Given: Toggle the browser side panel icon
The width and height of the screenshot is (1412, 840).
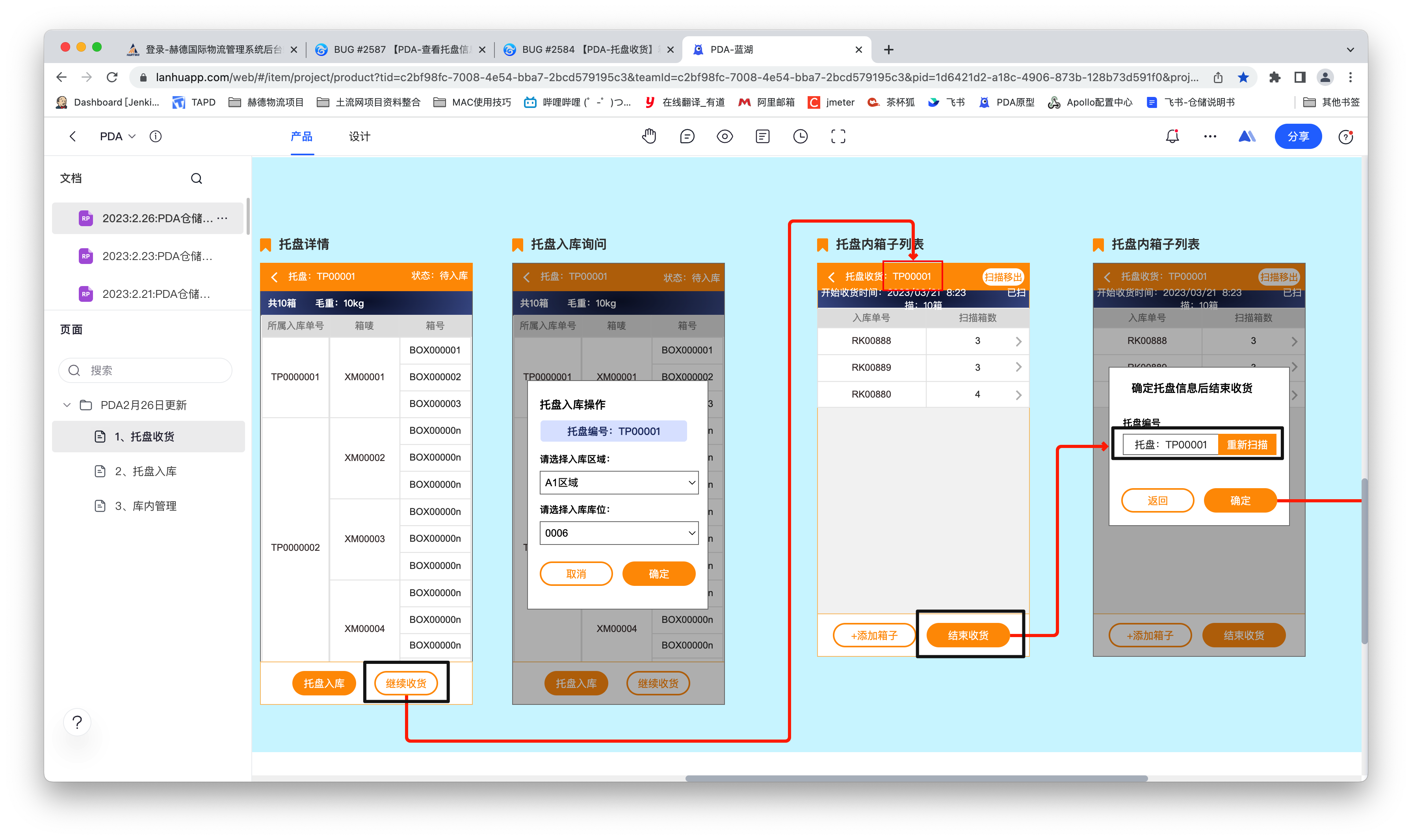Looking at the screenshot, I should pos(1300,78).
